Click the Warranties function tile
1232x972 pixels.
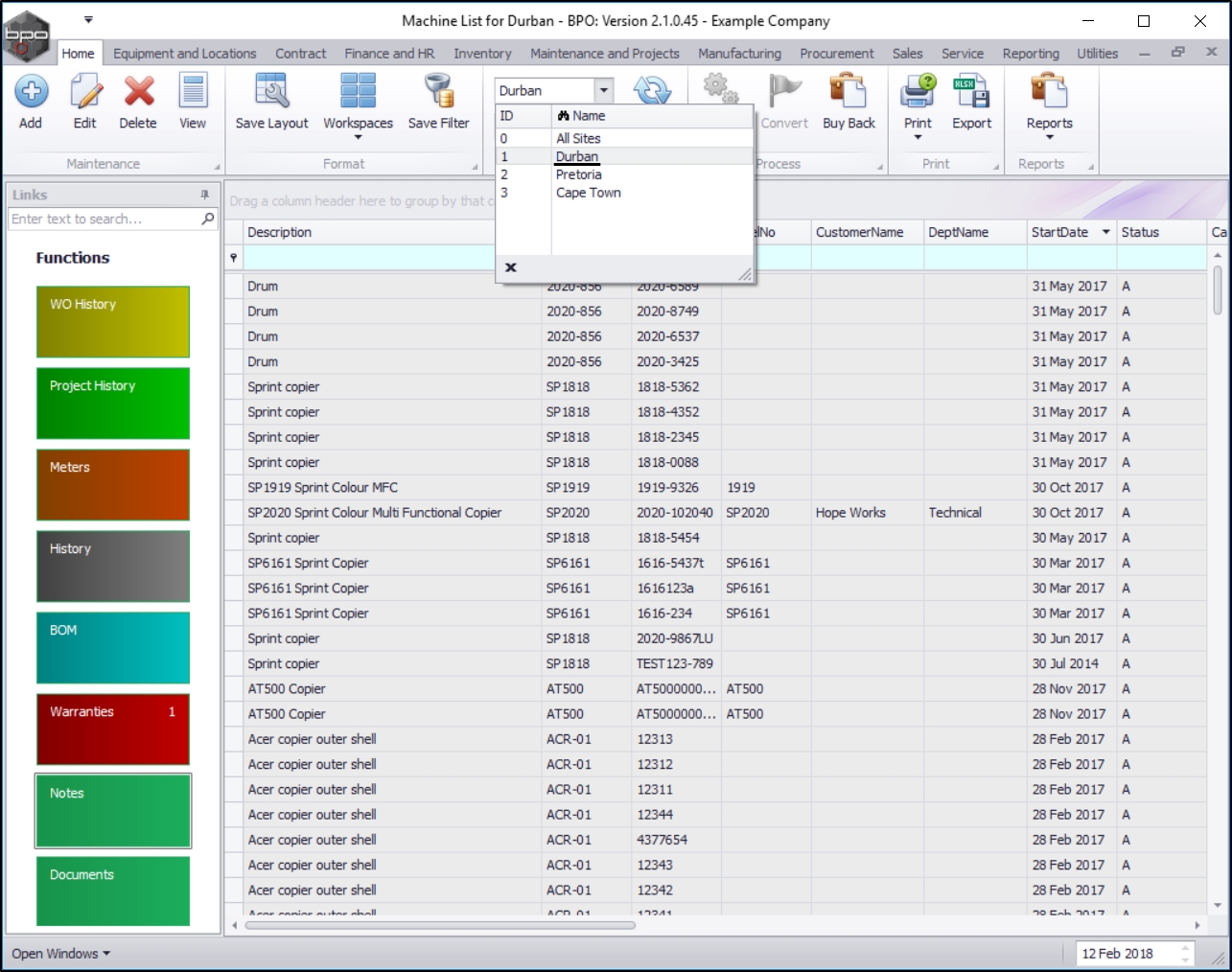click(113, 729)
